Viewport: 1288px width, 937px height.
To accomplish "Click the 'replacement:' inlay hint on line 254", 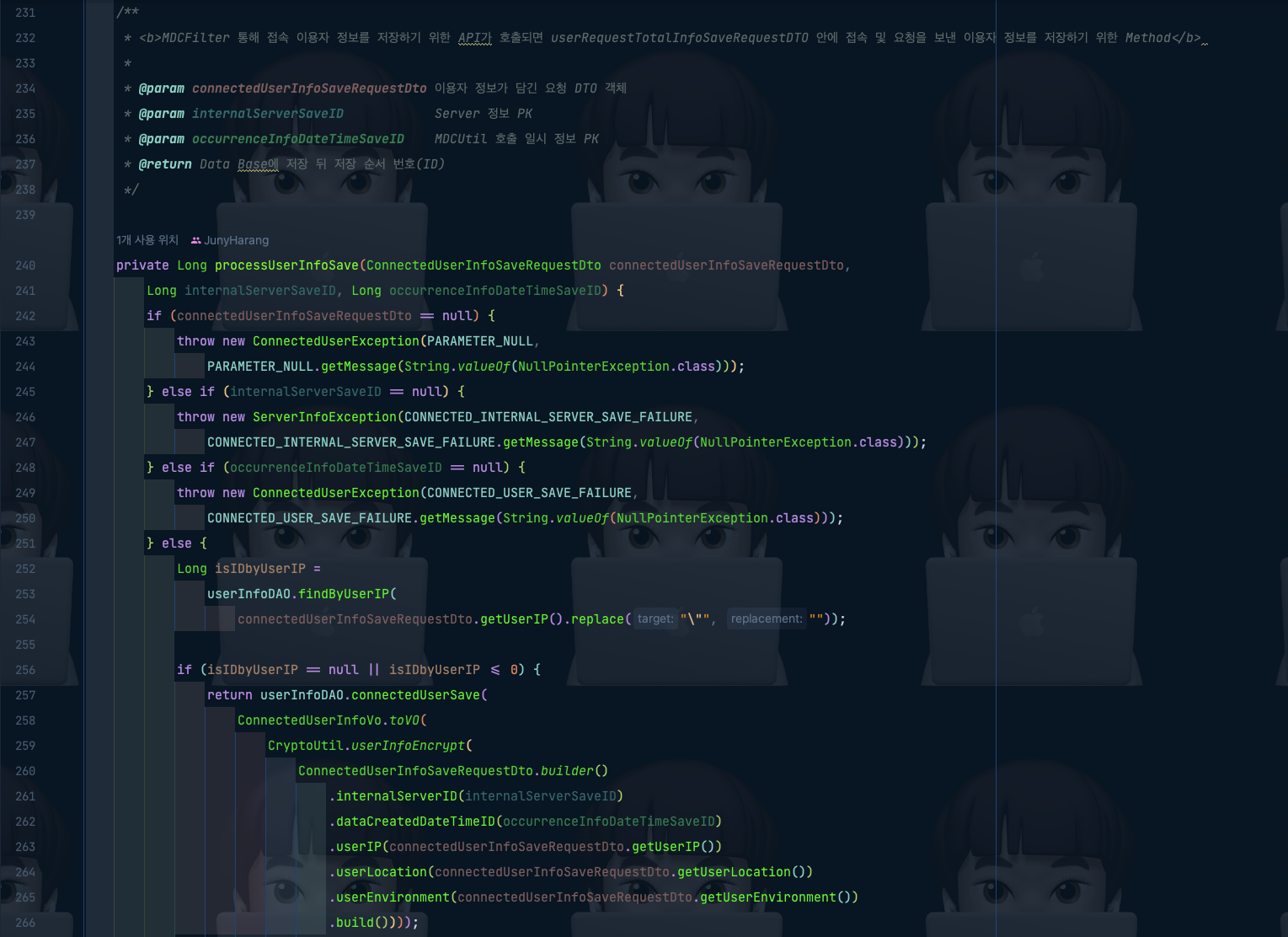I will click(767, 619).
